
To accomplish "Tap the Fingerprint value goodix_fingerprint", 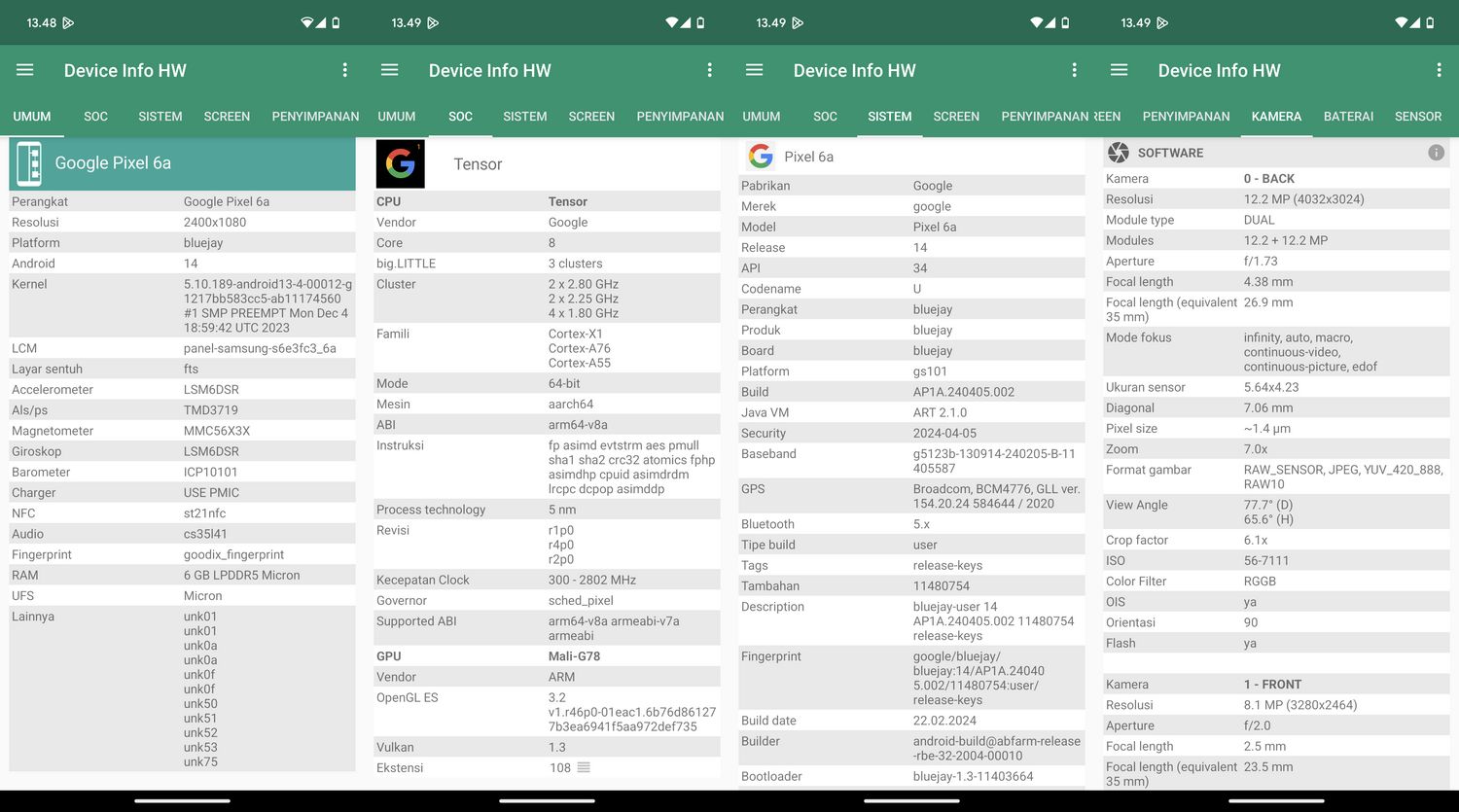I will point(233,554).
